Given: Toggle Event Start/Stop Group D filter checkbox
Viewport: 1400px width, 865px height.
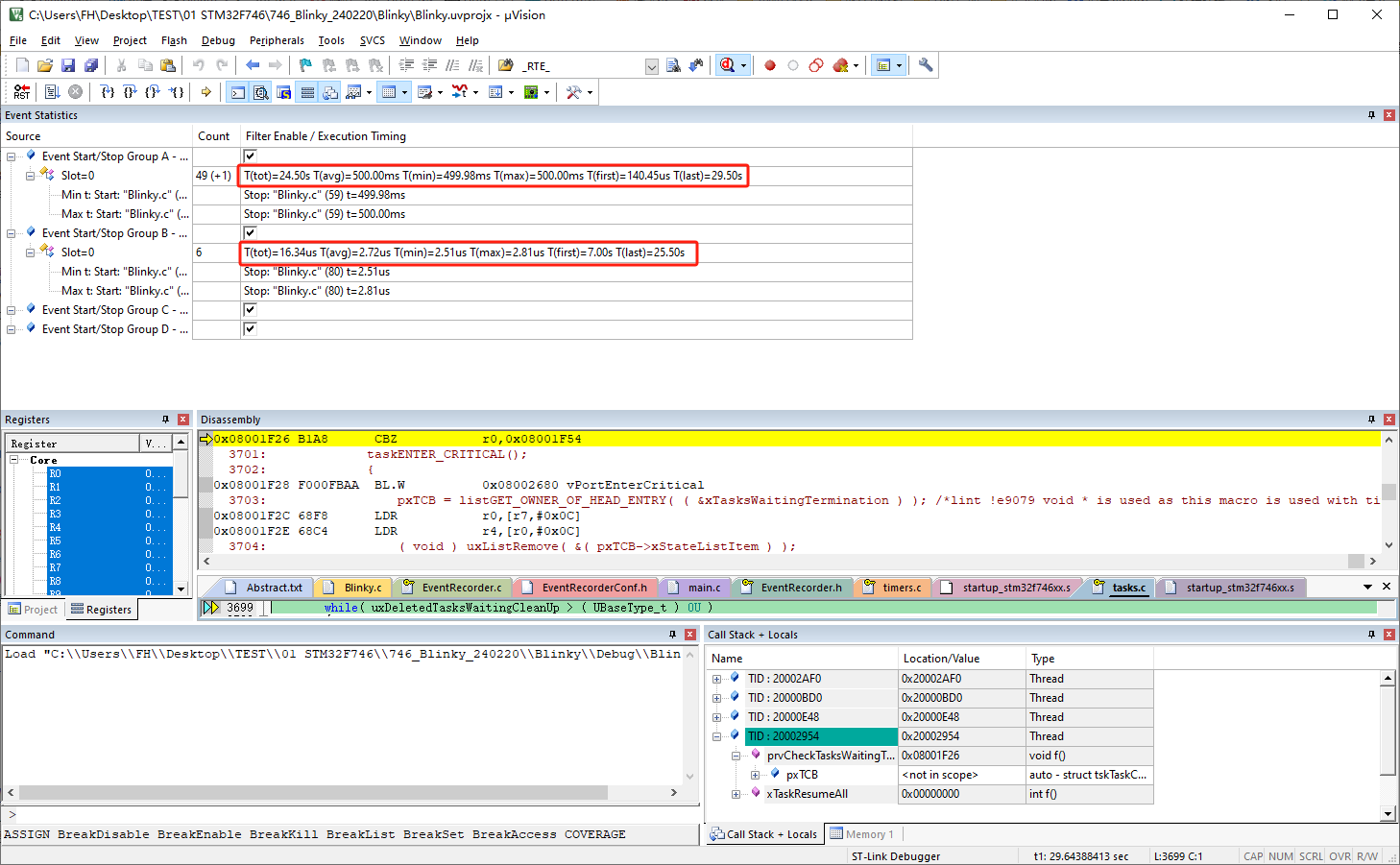Looking at the screenshot, I should coord(250,329).
